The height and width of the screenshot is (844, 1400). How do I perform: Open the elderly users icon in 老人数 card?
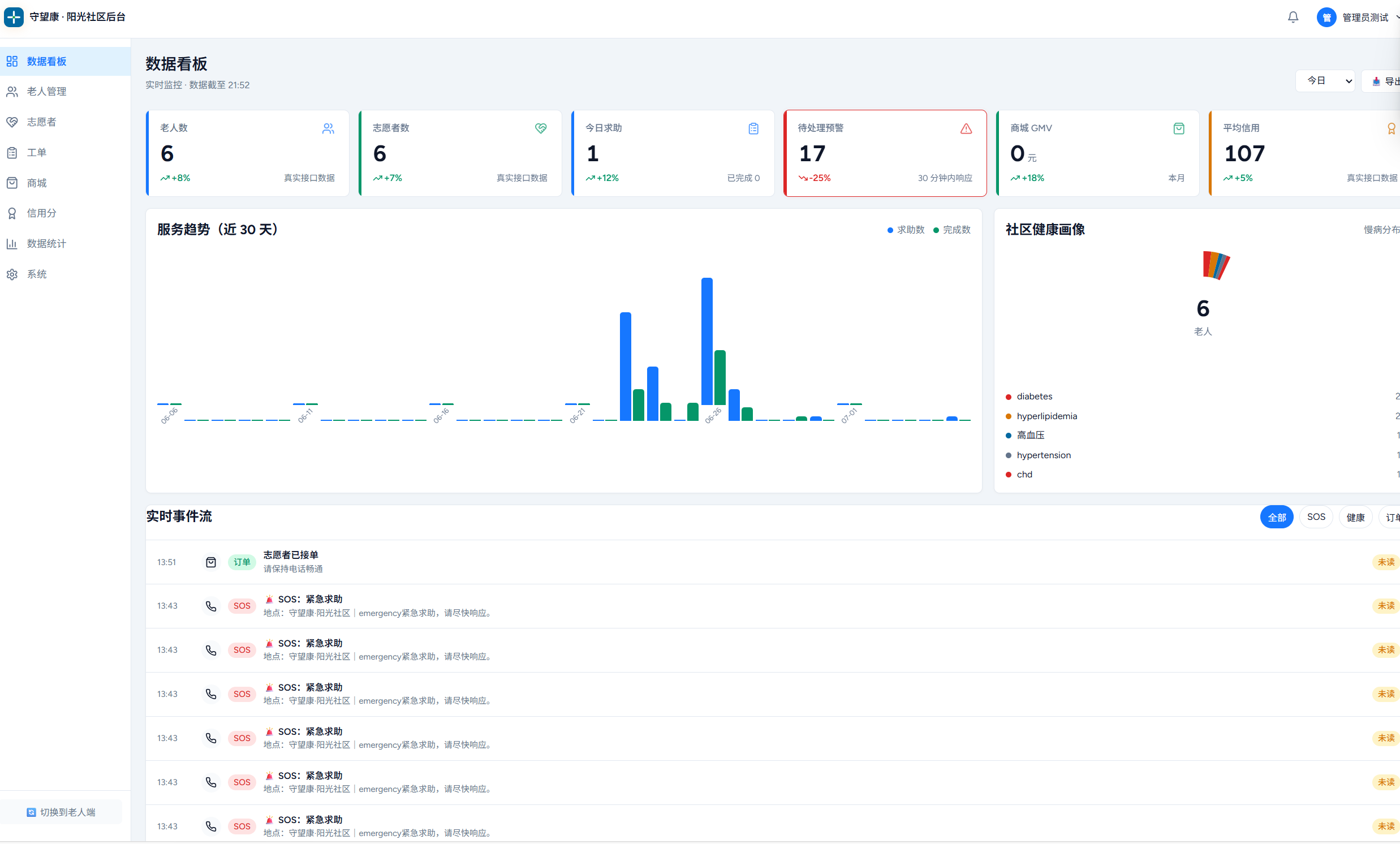tap(328, 128)
